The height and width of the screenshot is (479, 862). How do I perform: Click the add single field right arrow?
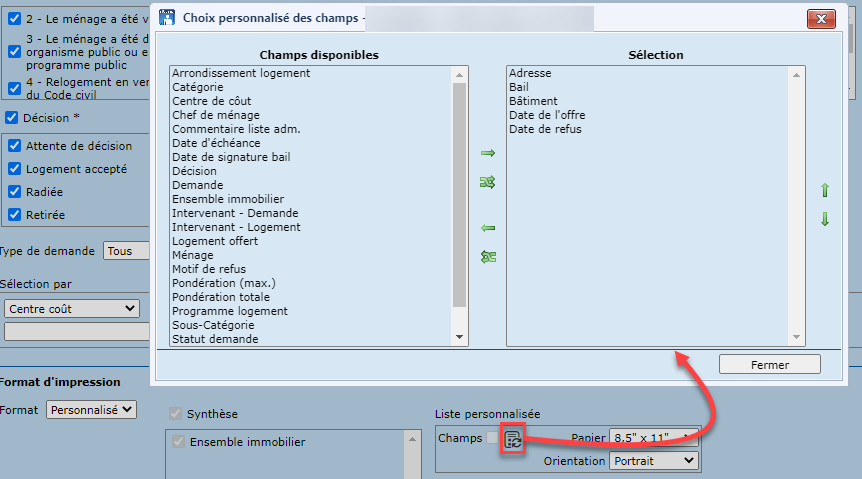(x=488, y=153)
